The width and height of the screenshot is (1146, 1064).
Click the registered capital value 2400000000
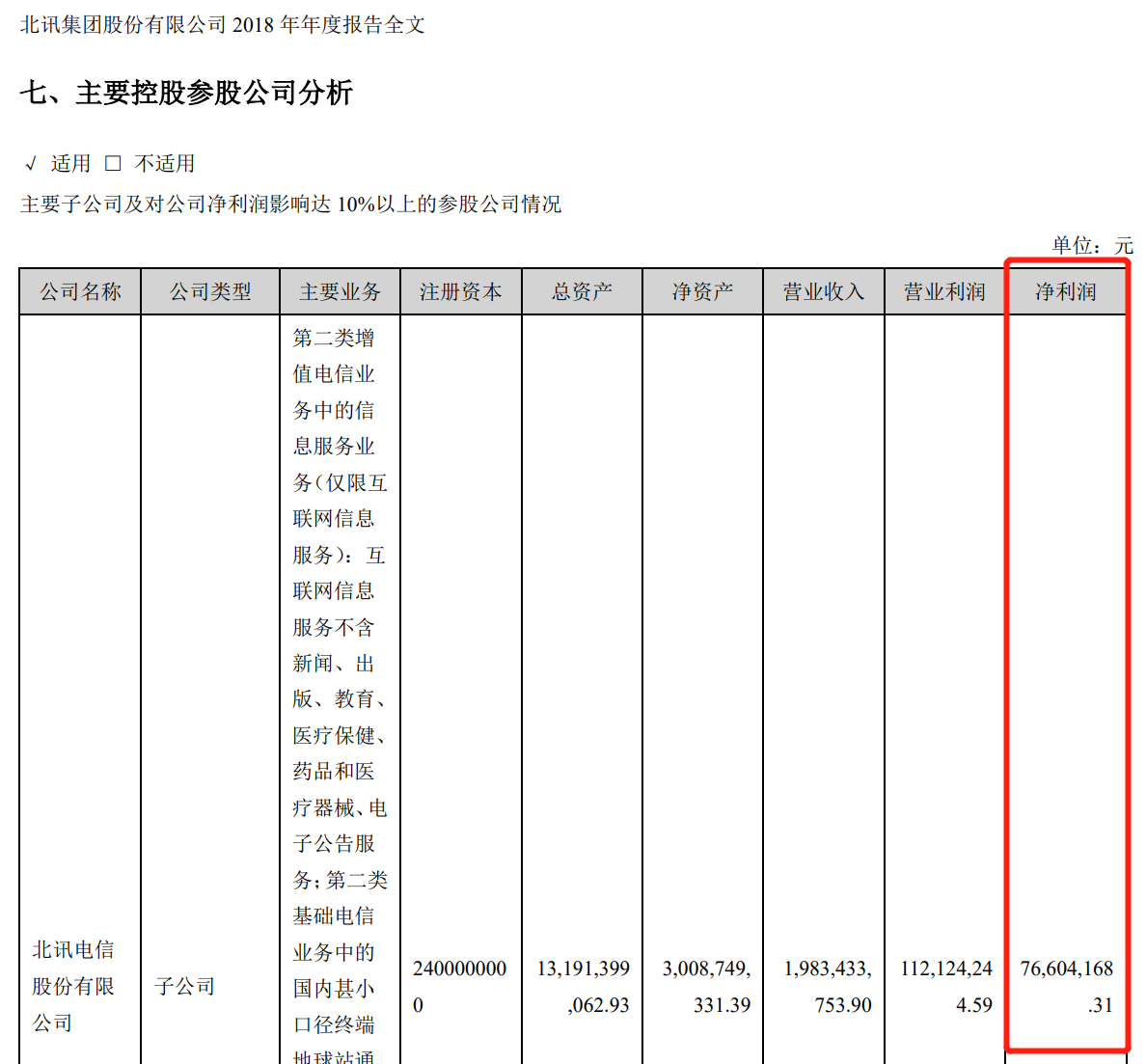tap(460, 987)
